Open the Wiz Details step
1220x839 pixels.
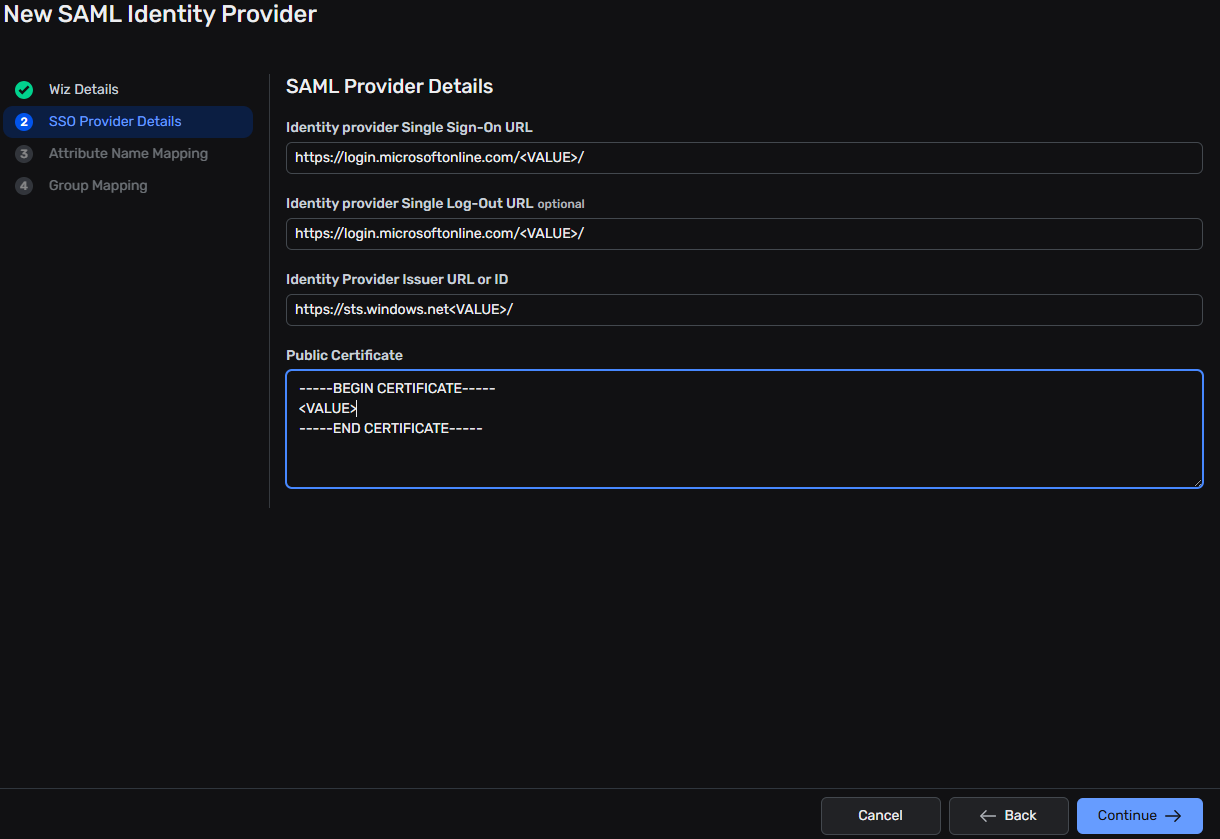(x=84, y=90)
